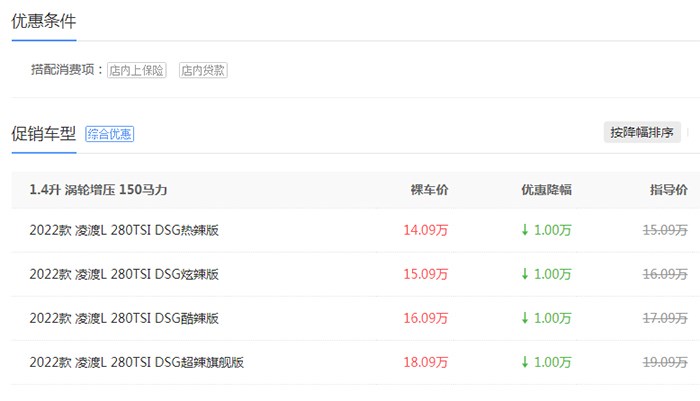This screenshot has height=401, width=700.
Task: Click the struck-through 19.09万 guide price
Action: 665,362
